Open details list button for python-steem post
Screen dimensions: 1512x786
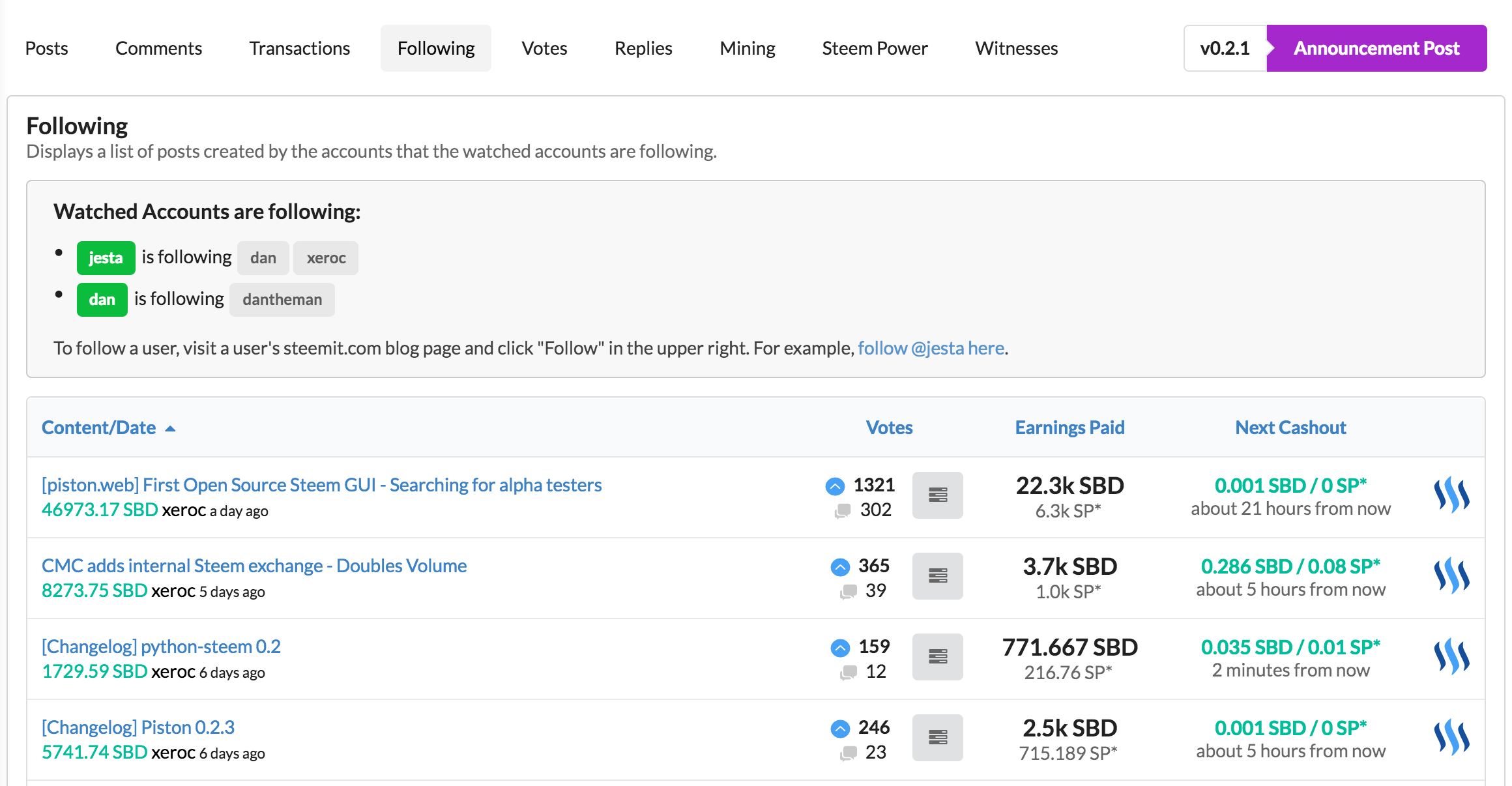937,657
